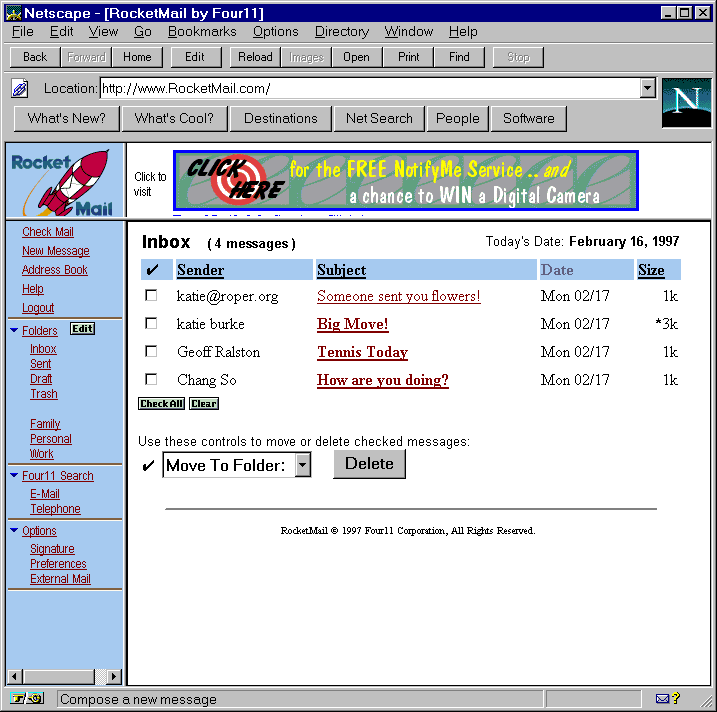Image resolution: width=717 pixels, height=712 pixels.
Task: Click inside the Location URL field
Action: click(369, 88)
